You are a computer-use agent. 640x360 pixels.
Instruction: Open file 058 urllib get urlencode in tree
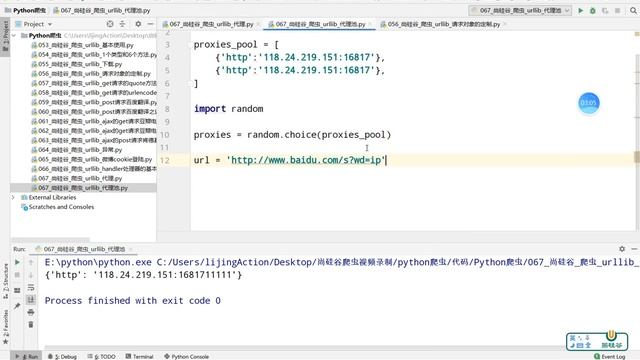[x=94, y=93]
